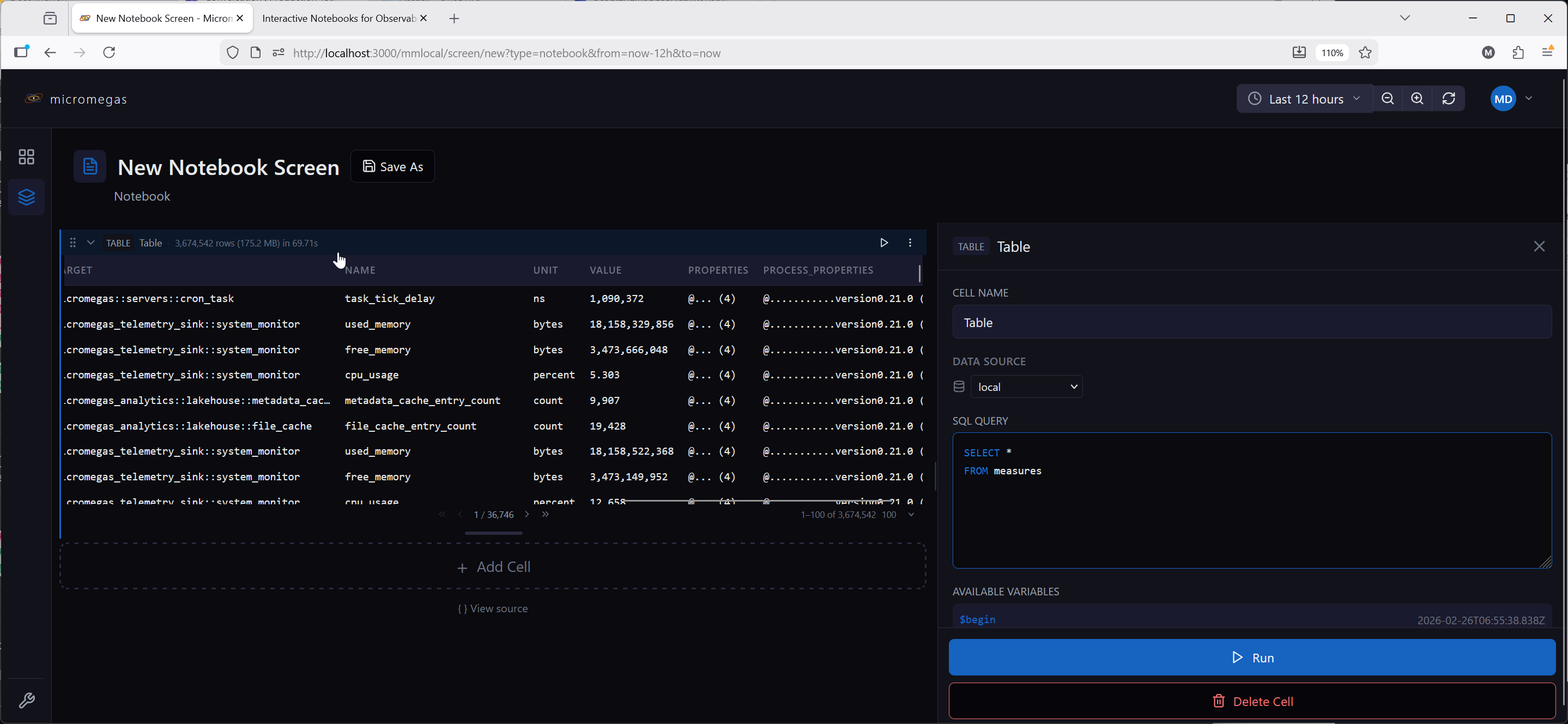Viewport: 1568px width, 724px height.
Task: Close the Table cell editor panel
Action: click(x=1539, y=246)
